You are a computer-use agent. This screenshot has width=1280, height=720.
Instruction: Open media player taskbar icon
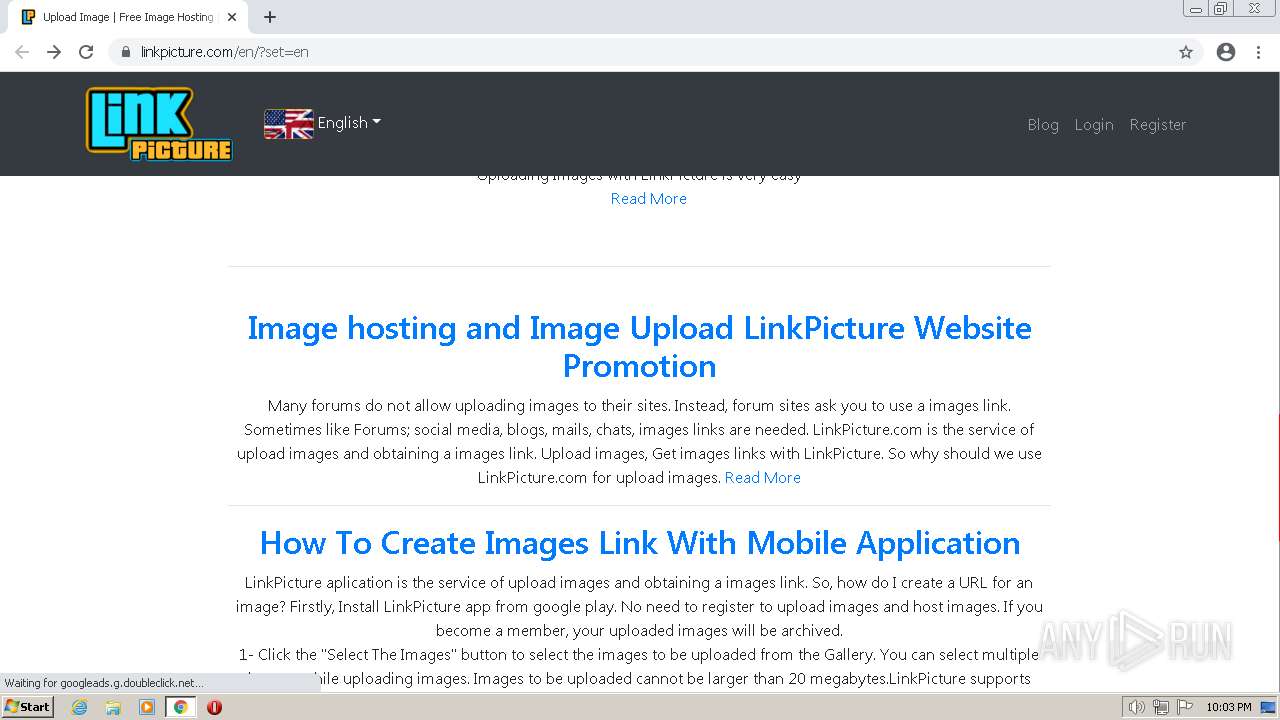147,707
